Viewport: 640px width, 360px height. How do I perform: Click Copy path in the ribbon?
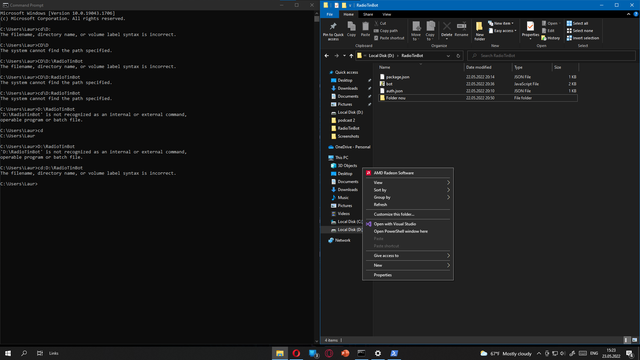pos(386,31)
